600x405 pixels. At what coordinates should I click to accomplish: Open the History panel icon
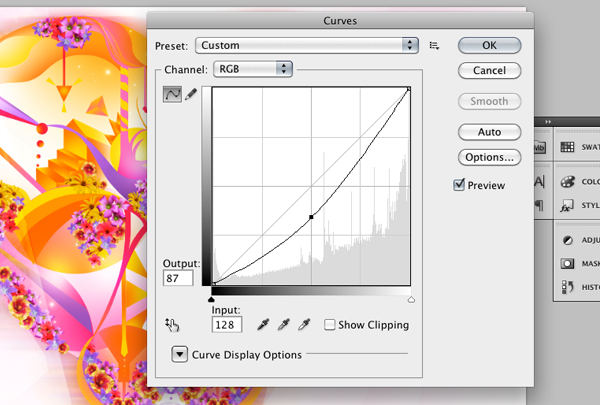[567, 287]
